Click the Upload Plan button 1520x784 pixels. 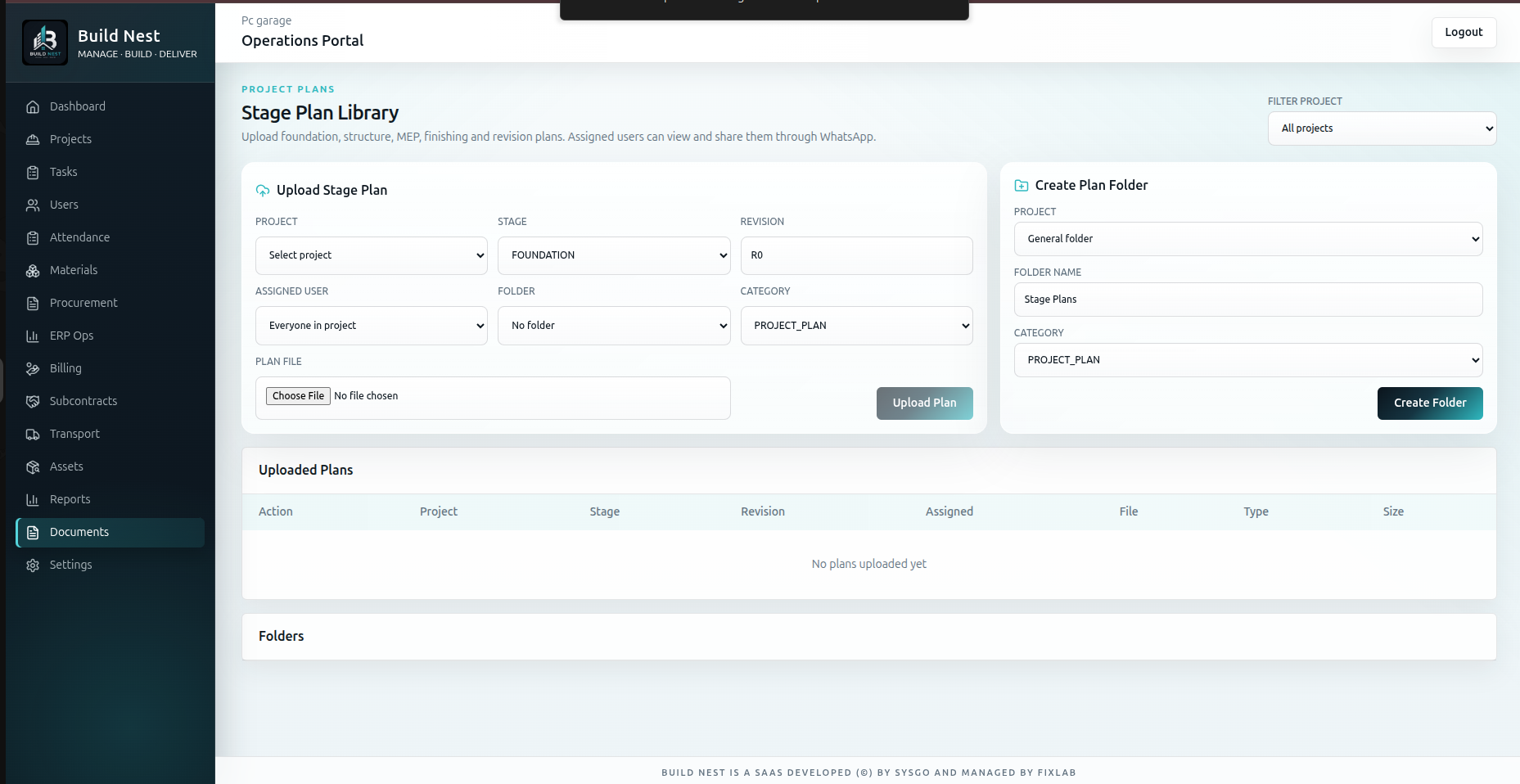point(924,403)
